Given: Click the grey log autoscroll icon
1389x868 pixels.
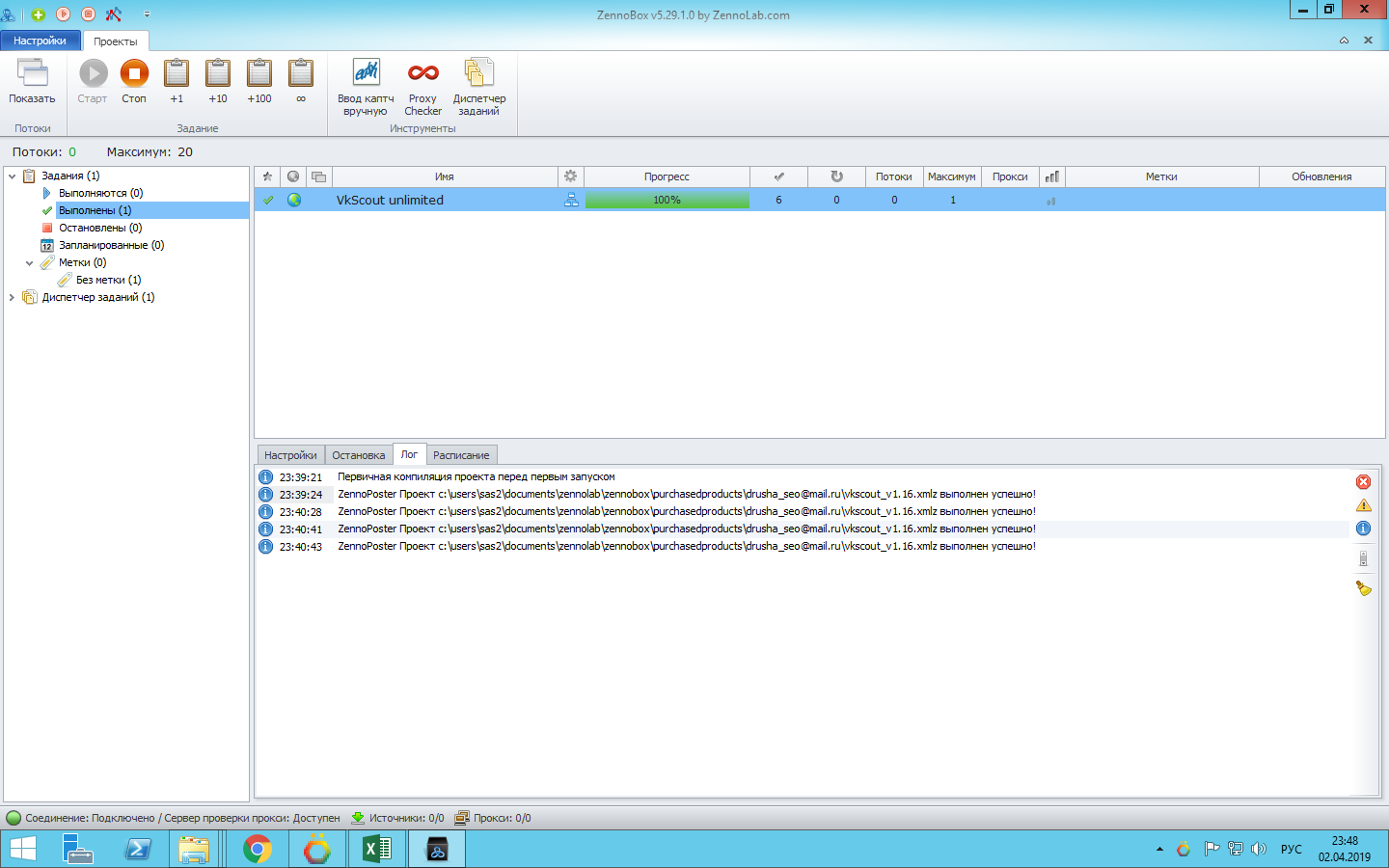Looking at the screenshot, I should click(1363, 558).
